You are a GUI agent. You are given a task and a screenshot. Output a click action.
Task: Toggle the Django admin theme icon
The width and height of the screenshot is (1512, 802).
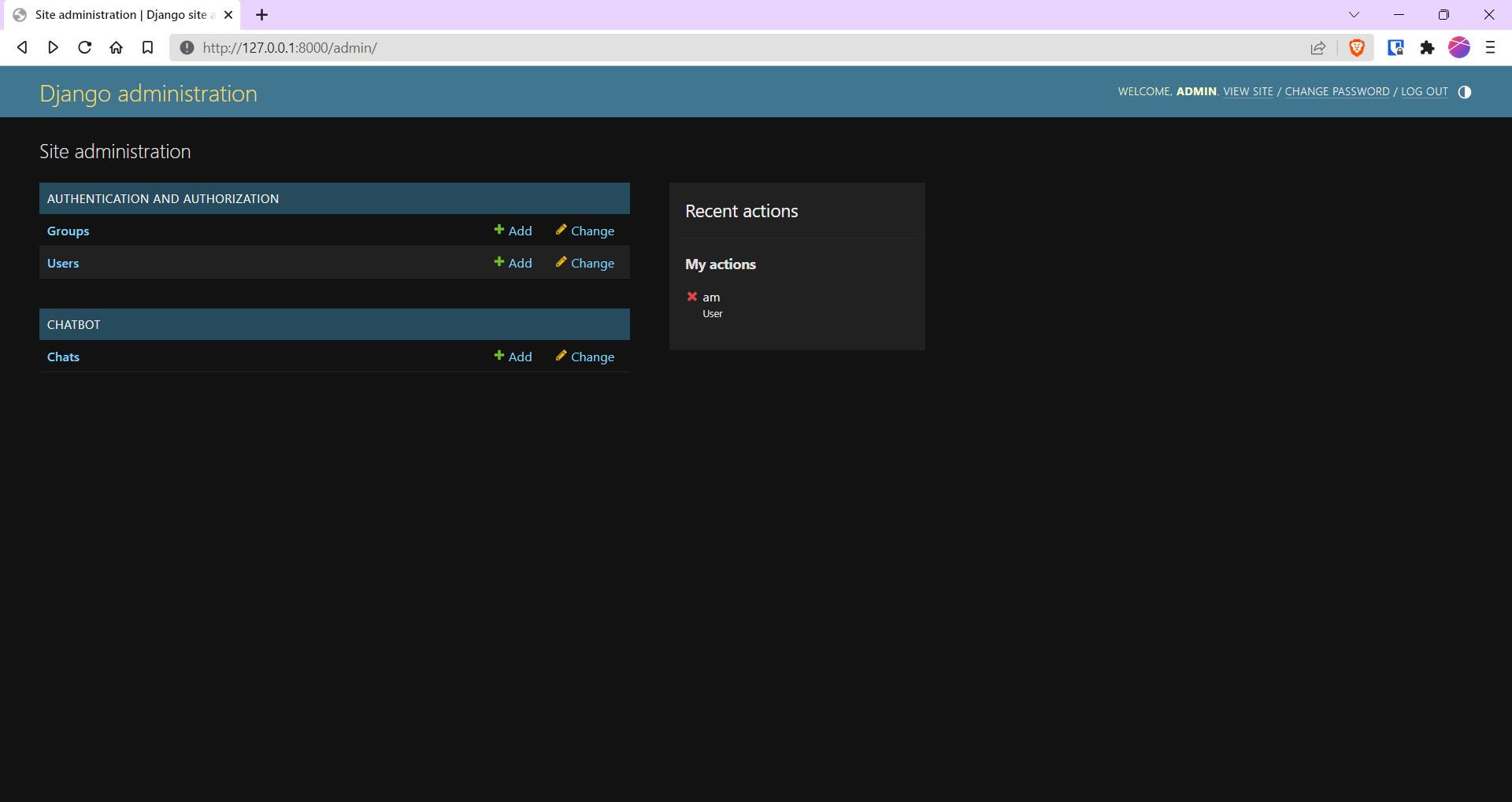pos(1465,92)
